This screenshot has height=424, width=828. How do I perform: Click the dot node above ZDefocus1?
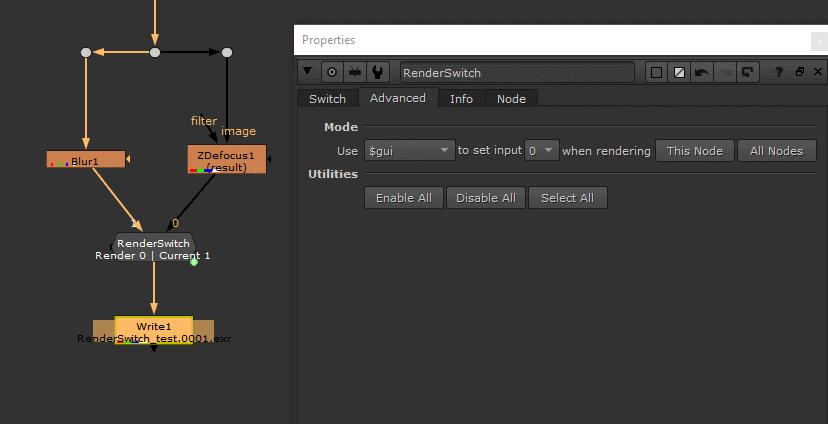pos(227,52)
